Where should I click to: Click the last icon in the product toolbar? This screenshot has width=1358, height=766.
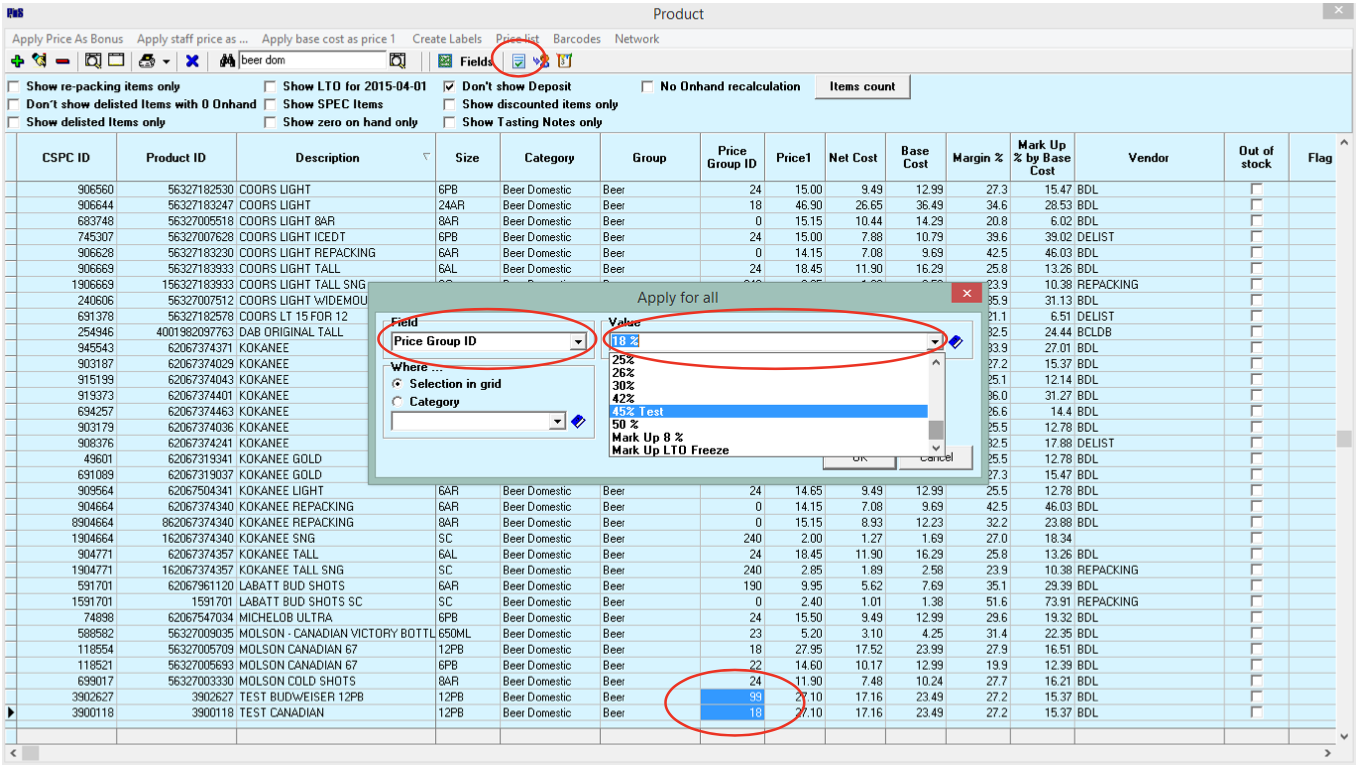coord(564,61)
